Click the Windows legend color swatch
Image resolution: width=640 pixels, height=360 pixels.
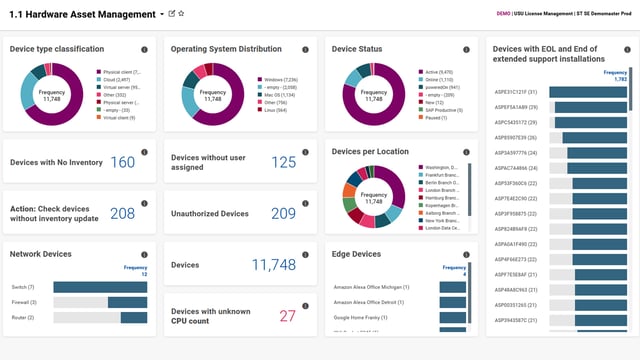[x=260, y=80]
